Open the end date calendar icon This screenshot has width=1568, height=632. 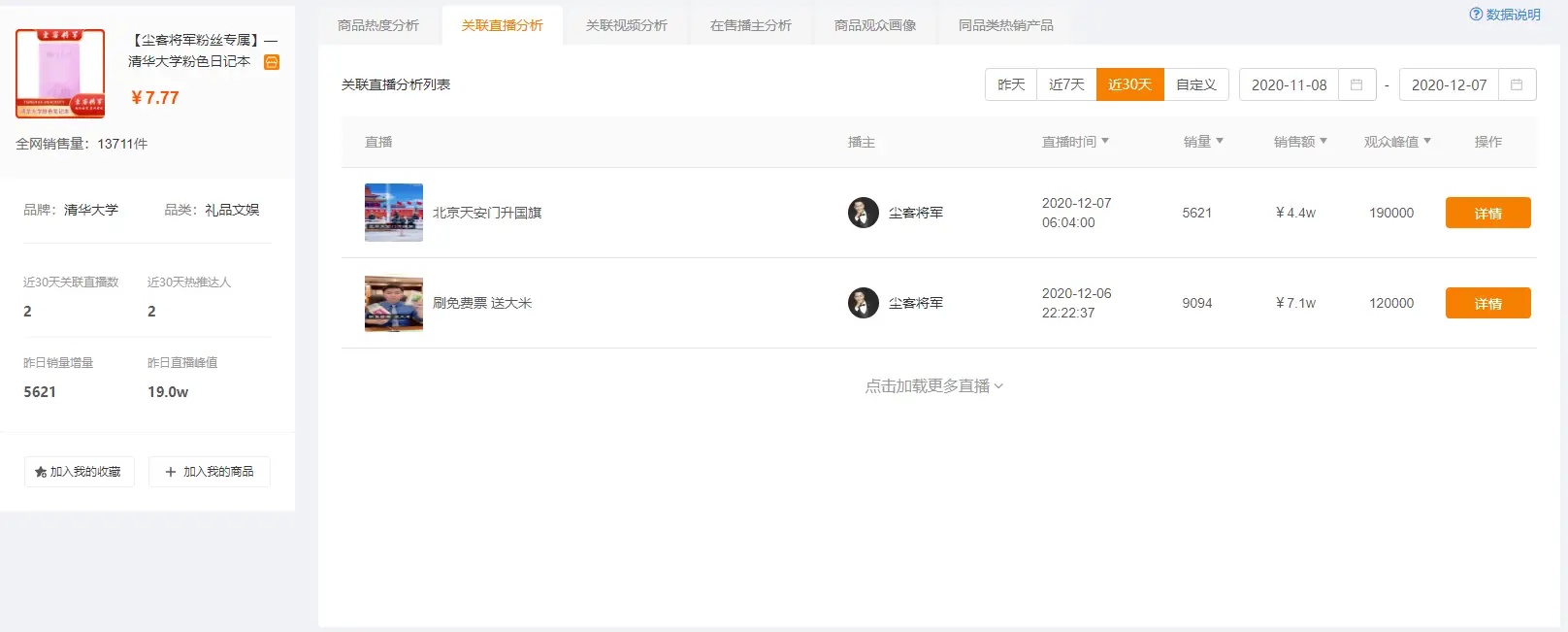click(x=1517, y=84)
